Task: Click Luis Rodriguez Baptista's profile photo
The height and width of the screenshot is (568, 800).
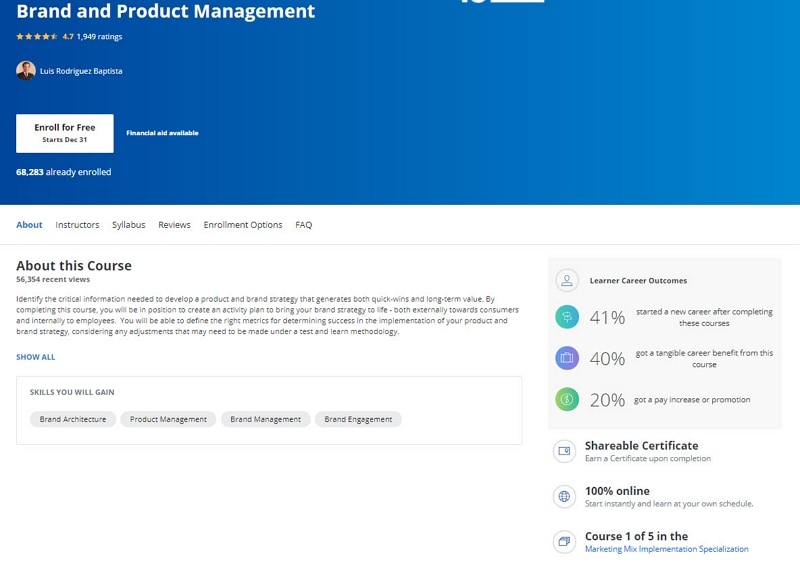Action: (26, 71)
